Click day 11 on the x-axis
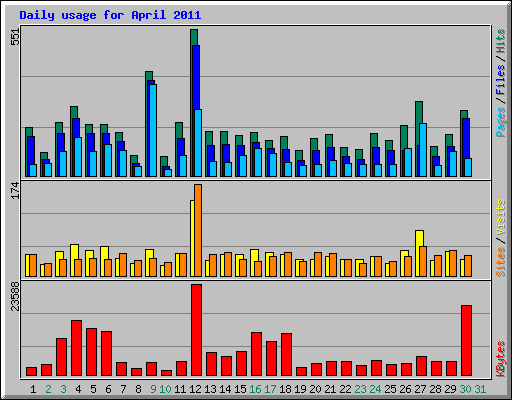512x400 pixels. tap(180, 389)
